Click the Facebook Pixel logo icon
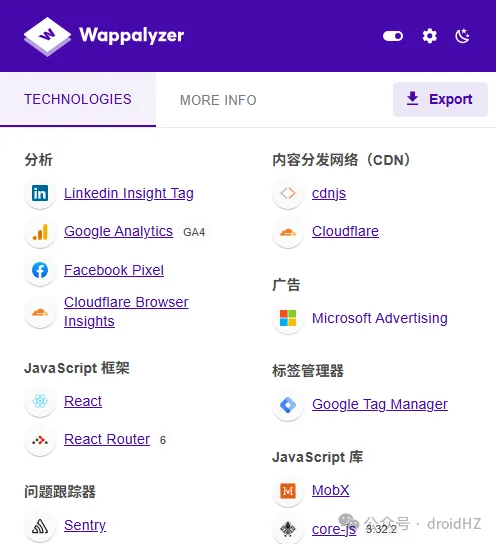 (40, 270)
